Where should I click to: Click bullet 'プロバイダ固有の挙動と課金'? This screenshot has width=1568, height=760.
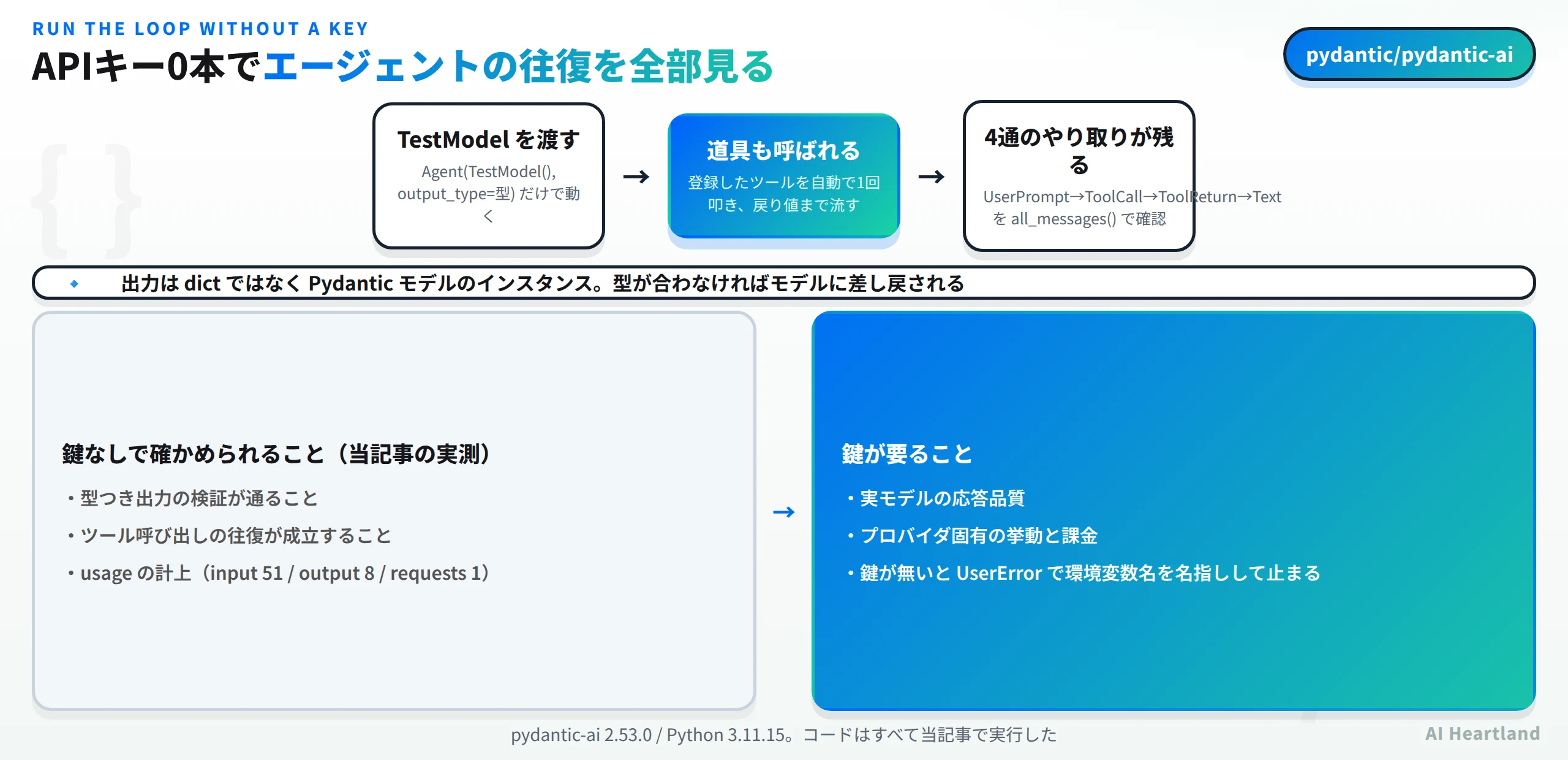pyautogui.click(x=972, y=535)
